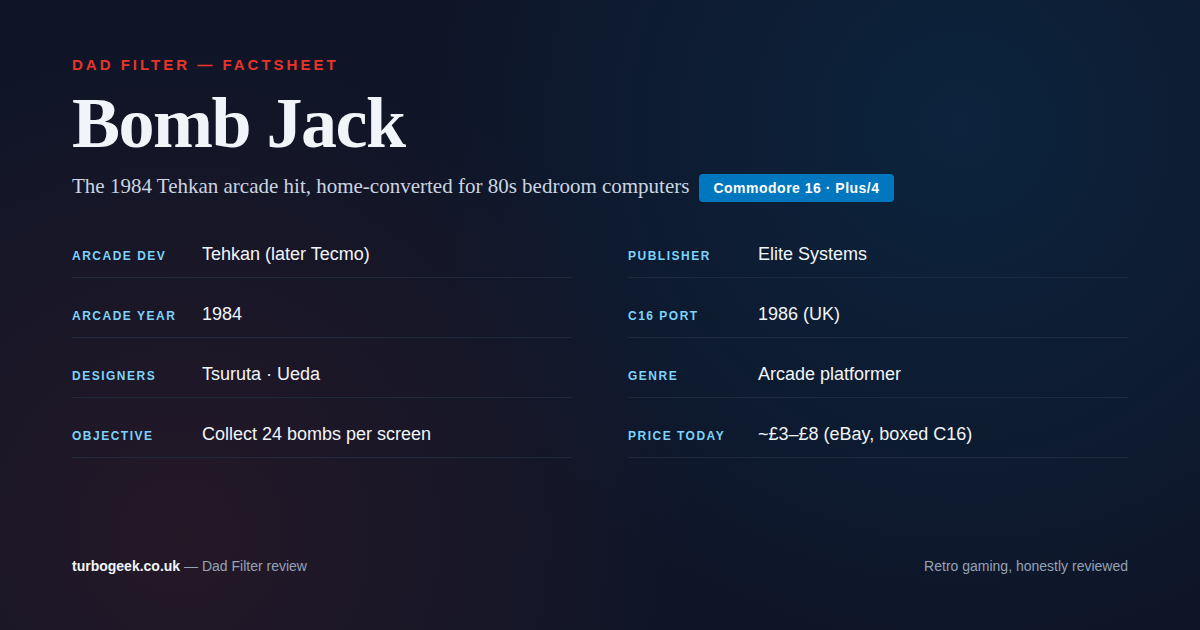Click the Elite Systems value
The height and width of the screenshot is (630, 1200).
tap(813, 254)
